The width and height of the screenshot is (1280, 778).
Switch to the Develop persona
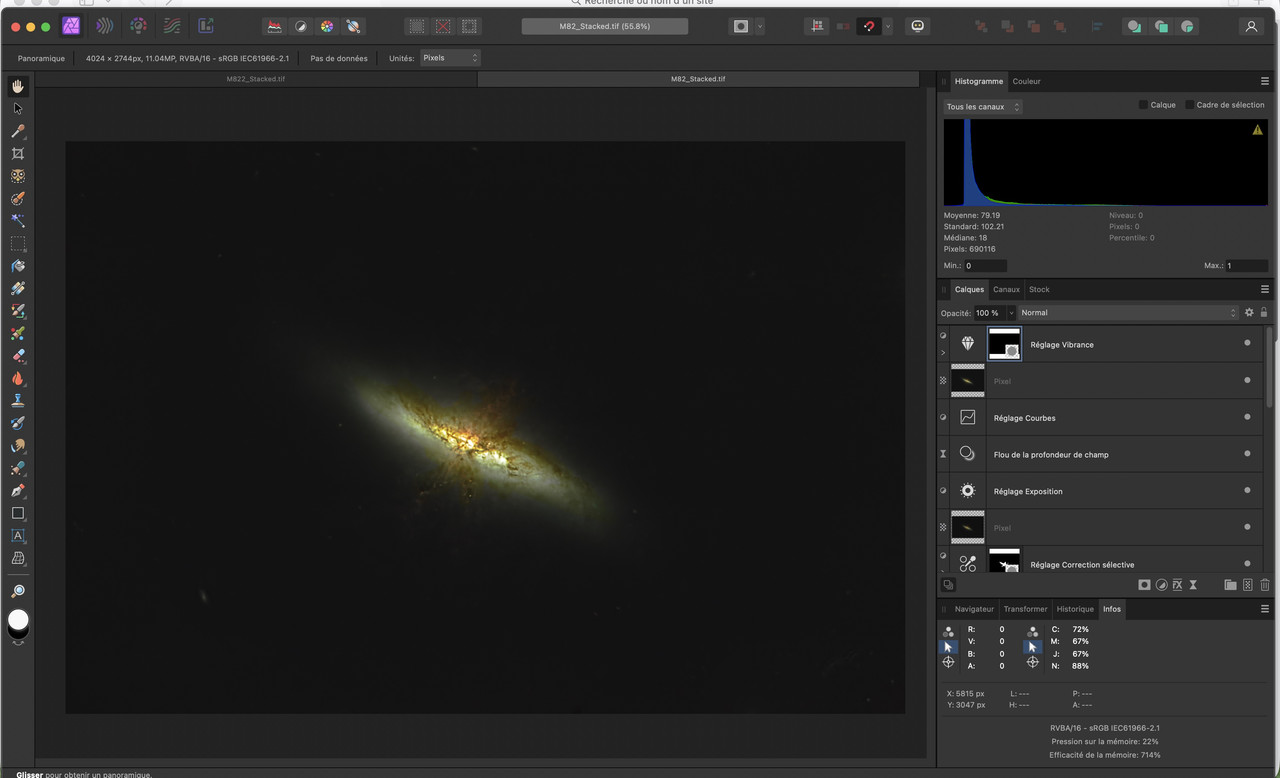click(x=138, y=26)
